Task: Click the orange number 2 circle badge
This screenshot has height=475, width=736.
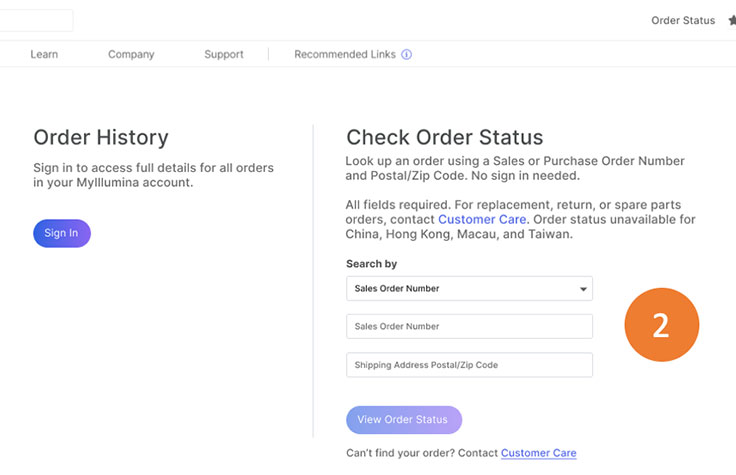Action: click(661, 325)
